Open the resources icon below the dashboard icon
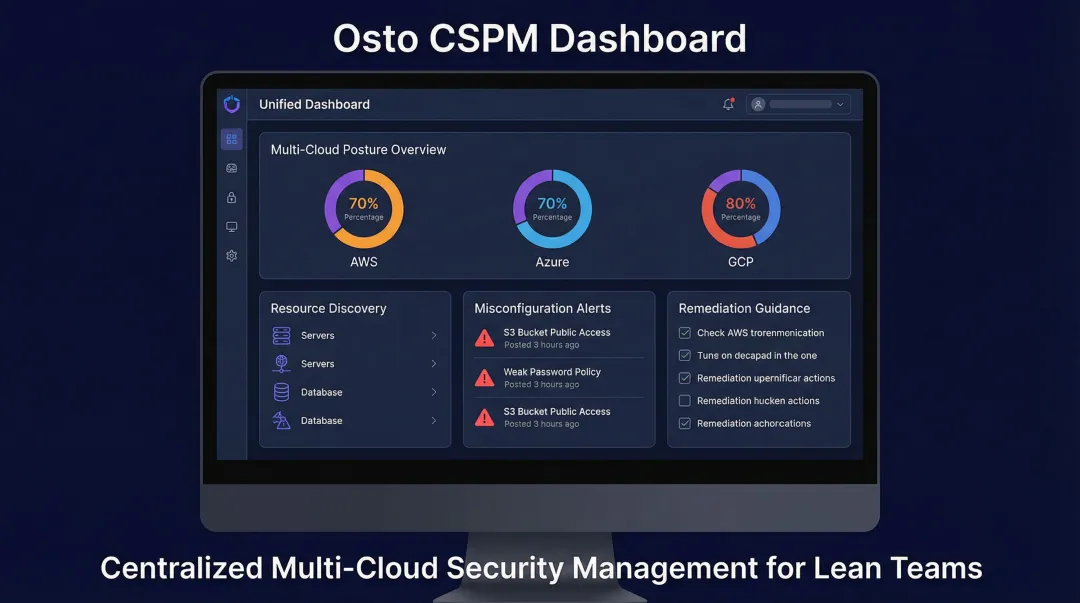This screenshot has width=1080, height=603. [231, 168]
